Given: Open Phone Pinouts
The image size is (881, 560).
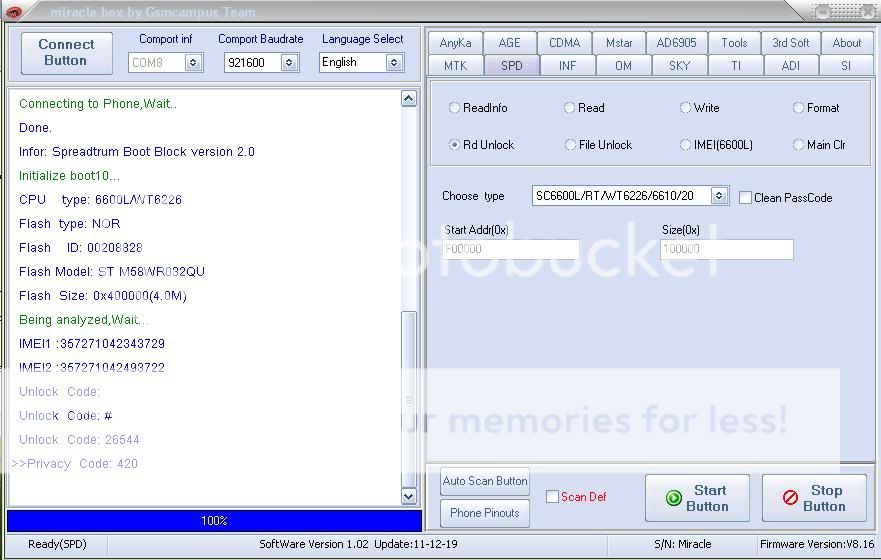Looking at the screenshot, I should pyautogui.click(x=484, y=513).
